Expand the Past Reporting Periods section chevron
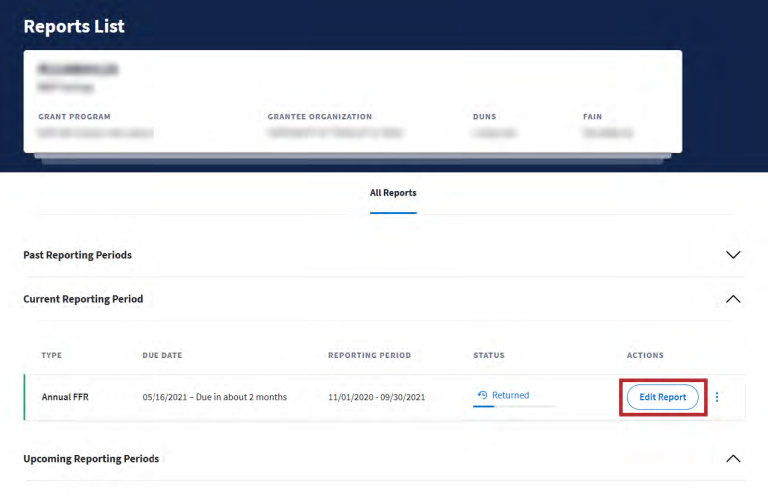 tap(733, 255)
